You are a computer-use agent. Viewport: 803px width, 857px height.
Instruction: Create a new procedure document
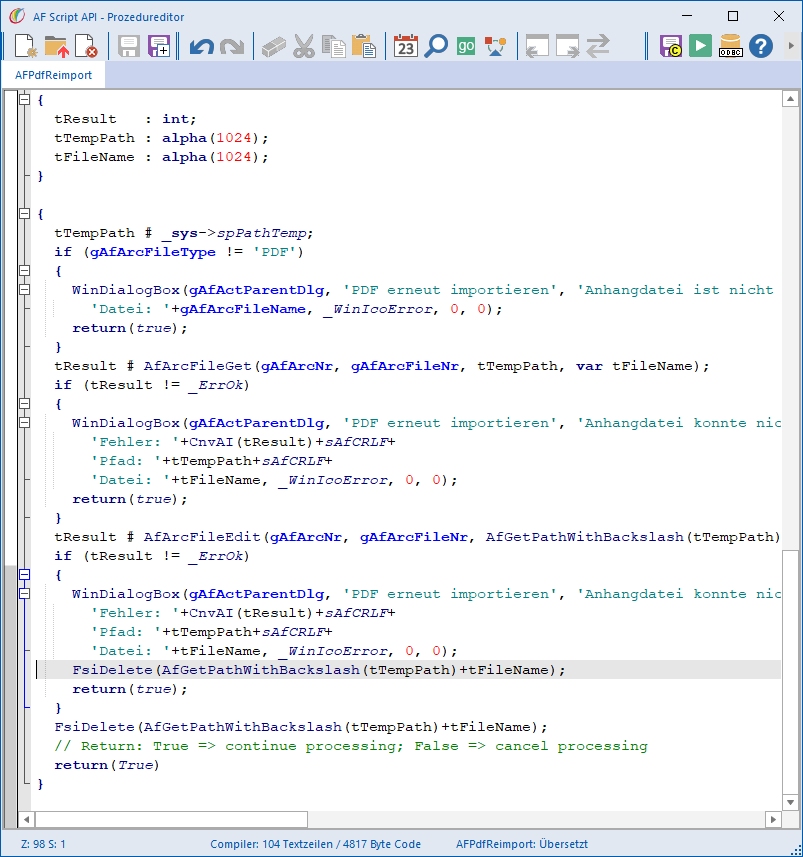pos(25,46)
